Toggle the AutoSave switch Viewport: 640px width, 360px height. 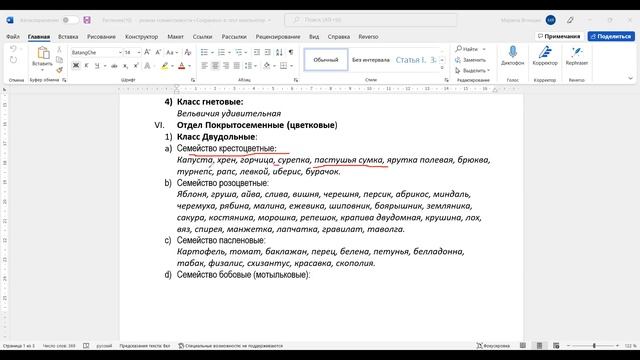point(70,20)
